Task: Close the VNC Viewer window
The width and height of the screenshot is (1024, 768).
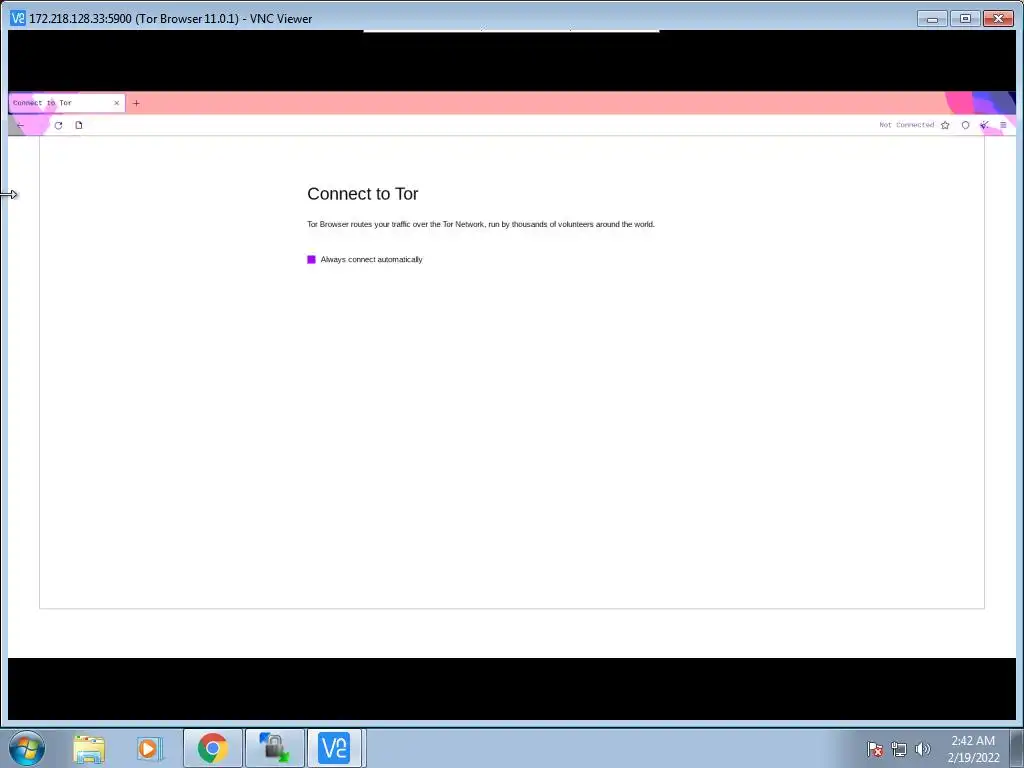Action: [x=999, y=18]
